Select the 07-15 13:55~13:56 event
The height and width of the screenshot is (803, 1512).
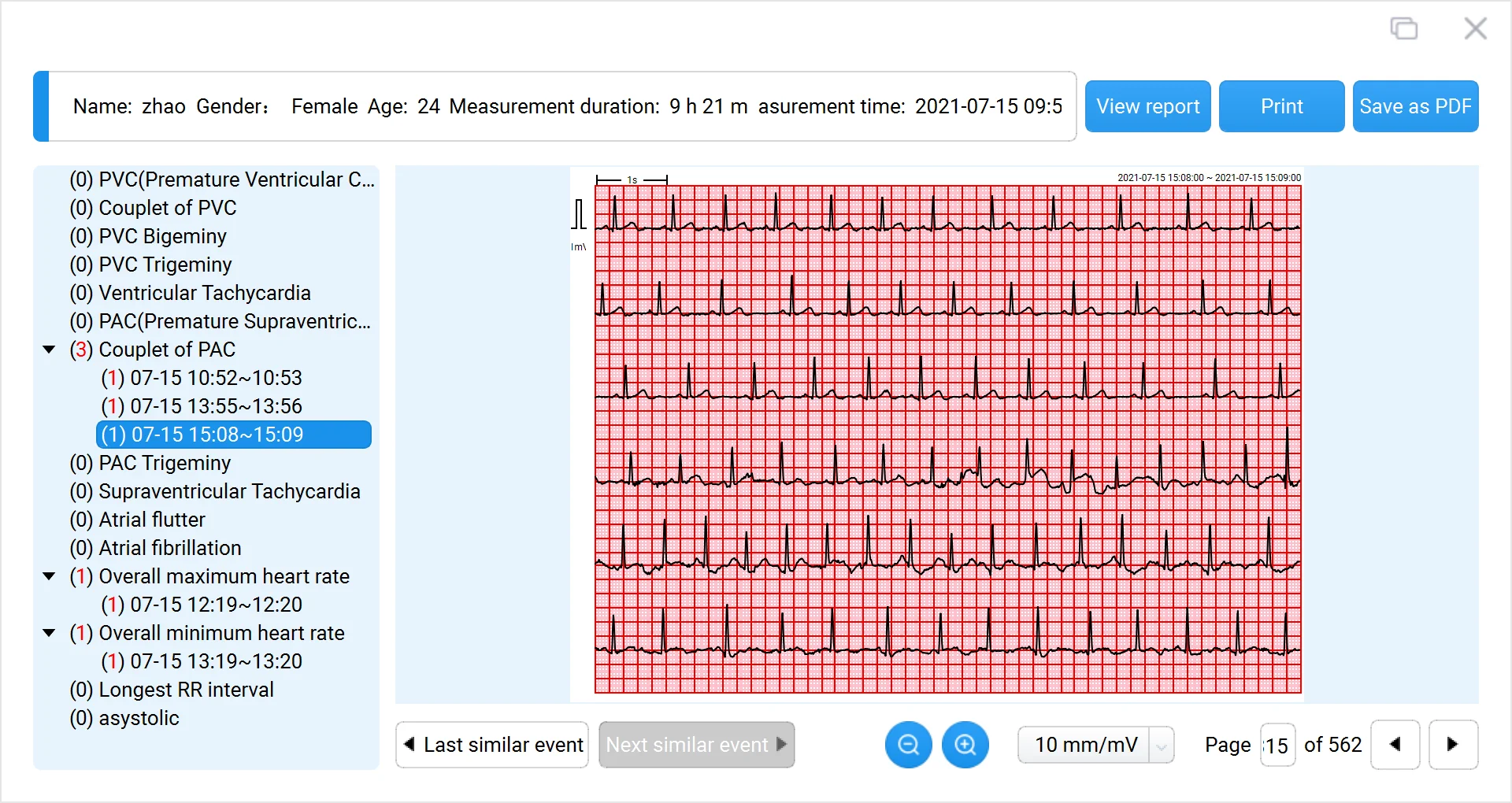tap(202, 406)
